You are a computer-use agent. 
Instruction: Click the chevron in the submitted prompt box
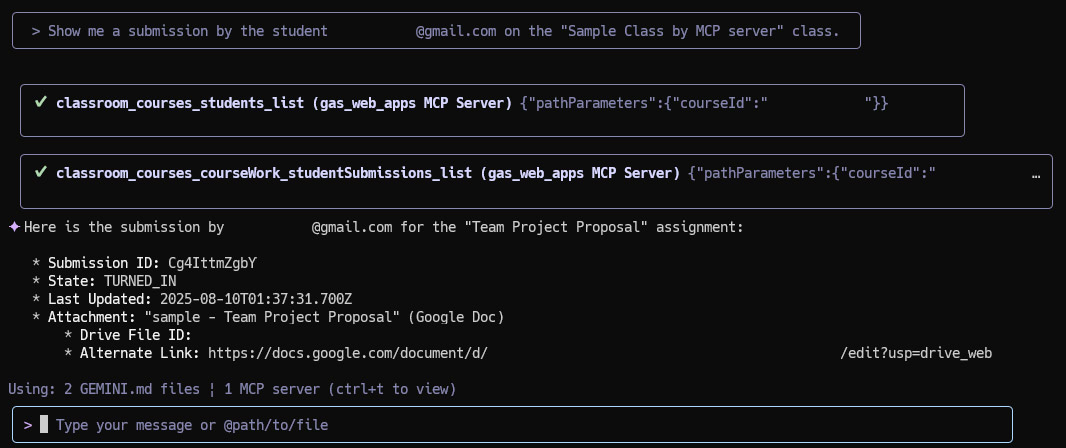coord(35,31)
